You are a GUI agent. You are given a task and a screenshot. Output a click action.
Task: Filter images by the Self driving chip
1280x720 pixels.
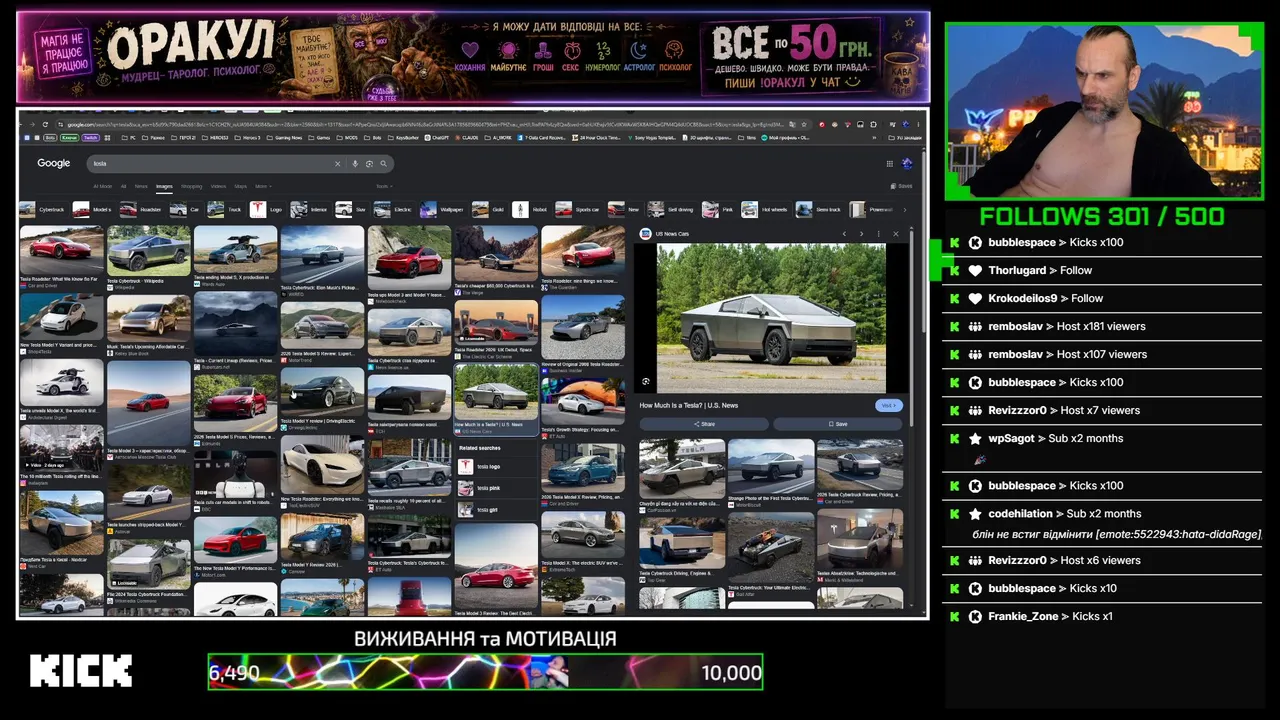point(671,210)
